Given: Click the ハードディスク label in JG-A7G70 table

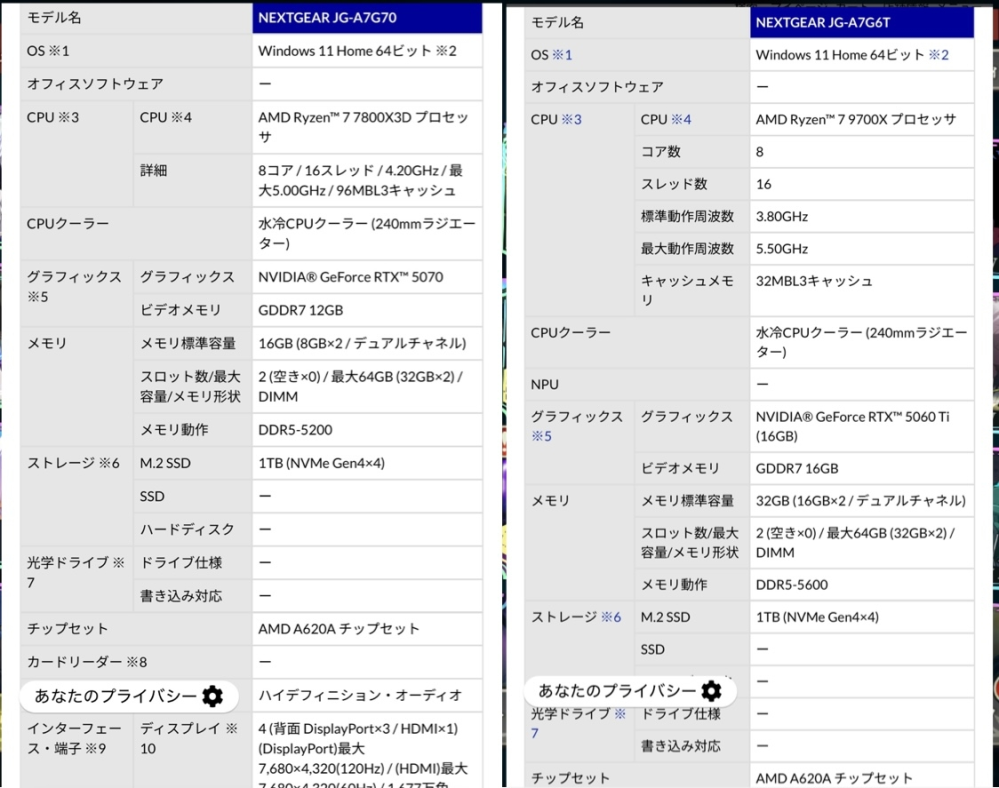Looking at the screenshot, I should coord(187,529).
